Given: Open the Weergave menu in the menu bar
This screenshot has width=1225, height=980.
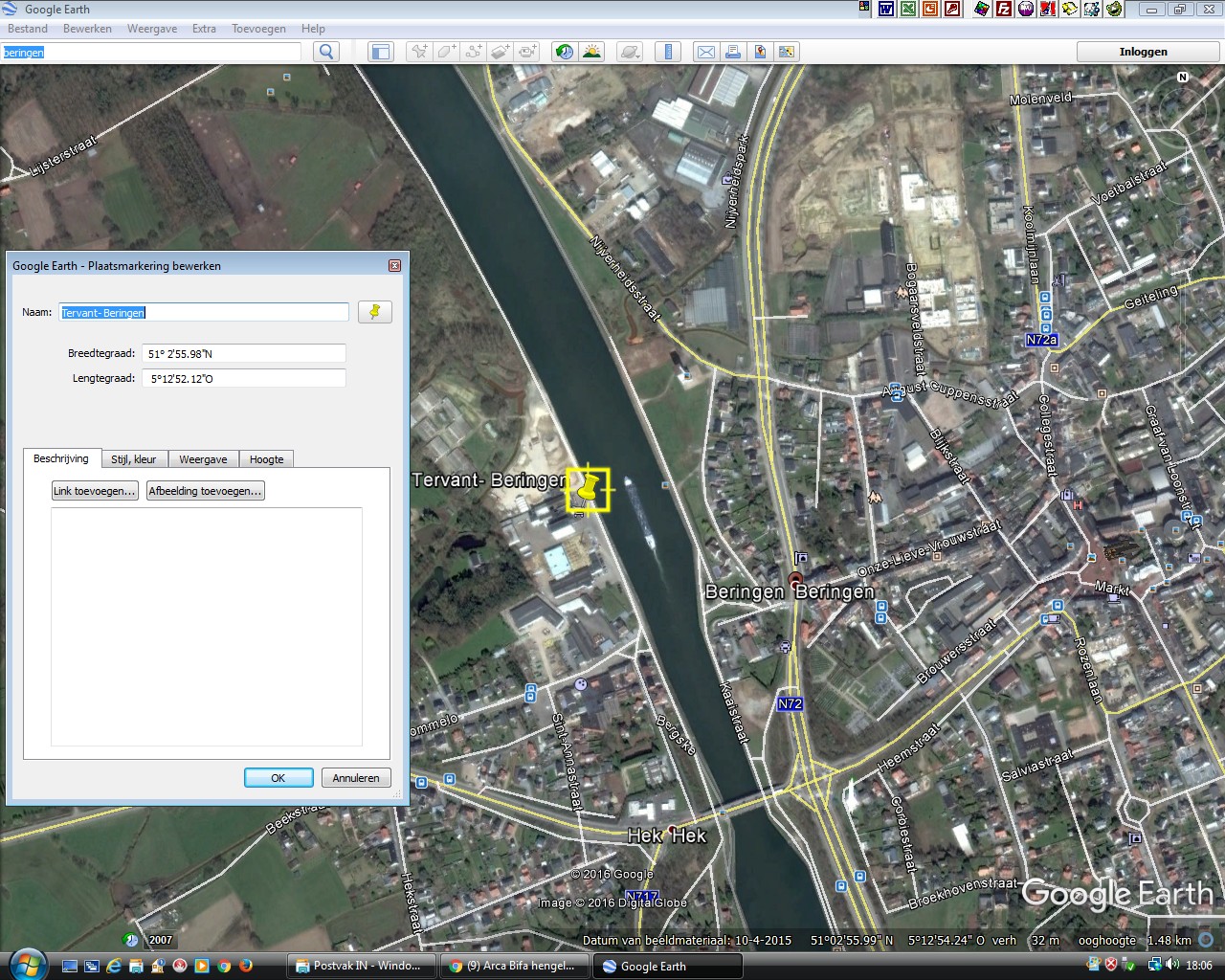Looking at the screenshot, I should pos(152,29).
